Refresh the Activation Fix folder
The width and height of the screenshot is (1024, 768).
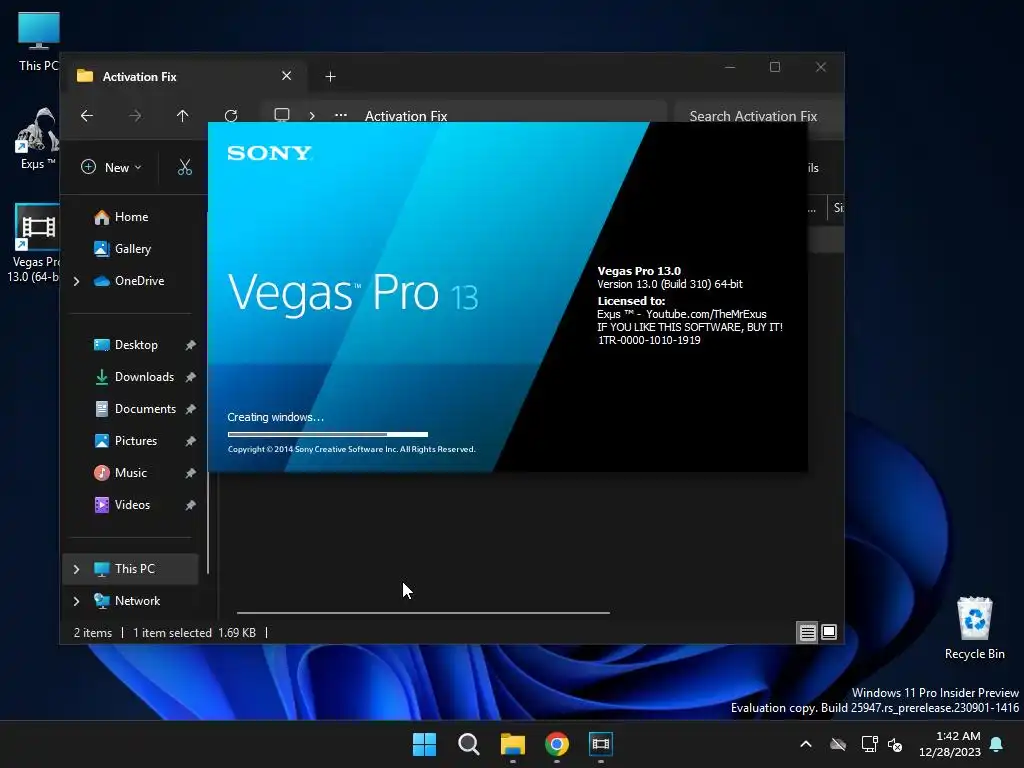(231, 116)
